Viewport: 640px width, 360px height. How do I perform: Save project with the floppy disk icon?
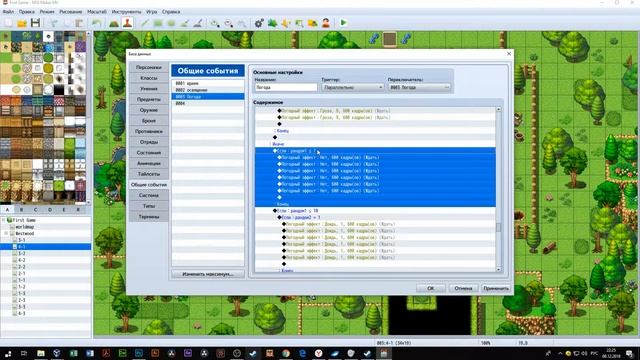click(35, 23)
